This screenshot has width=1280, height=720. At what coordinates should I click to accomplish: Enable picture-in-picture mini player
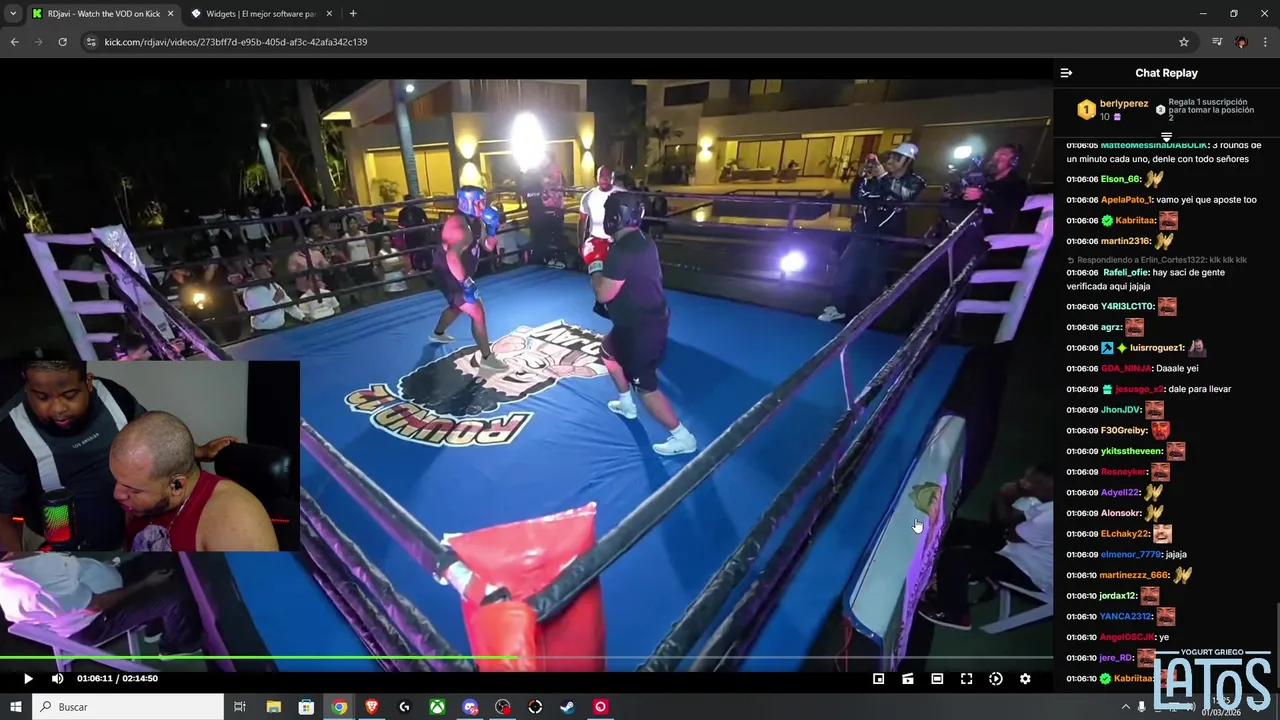pyautogui.click(x=878, y=679)
